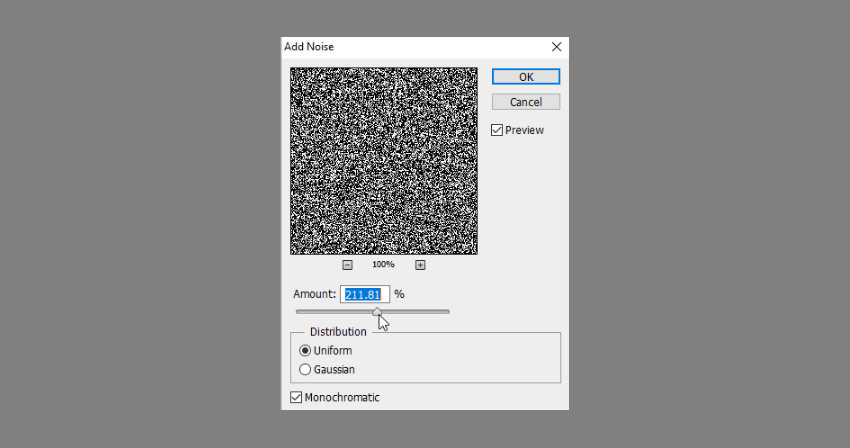The image size is (850, 448).
Task: Click OK to apply the noise
Action: coord(525,76)
